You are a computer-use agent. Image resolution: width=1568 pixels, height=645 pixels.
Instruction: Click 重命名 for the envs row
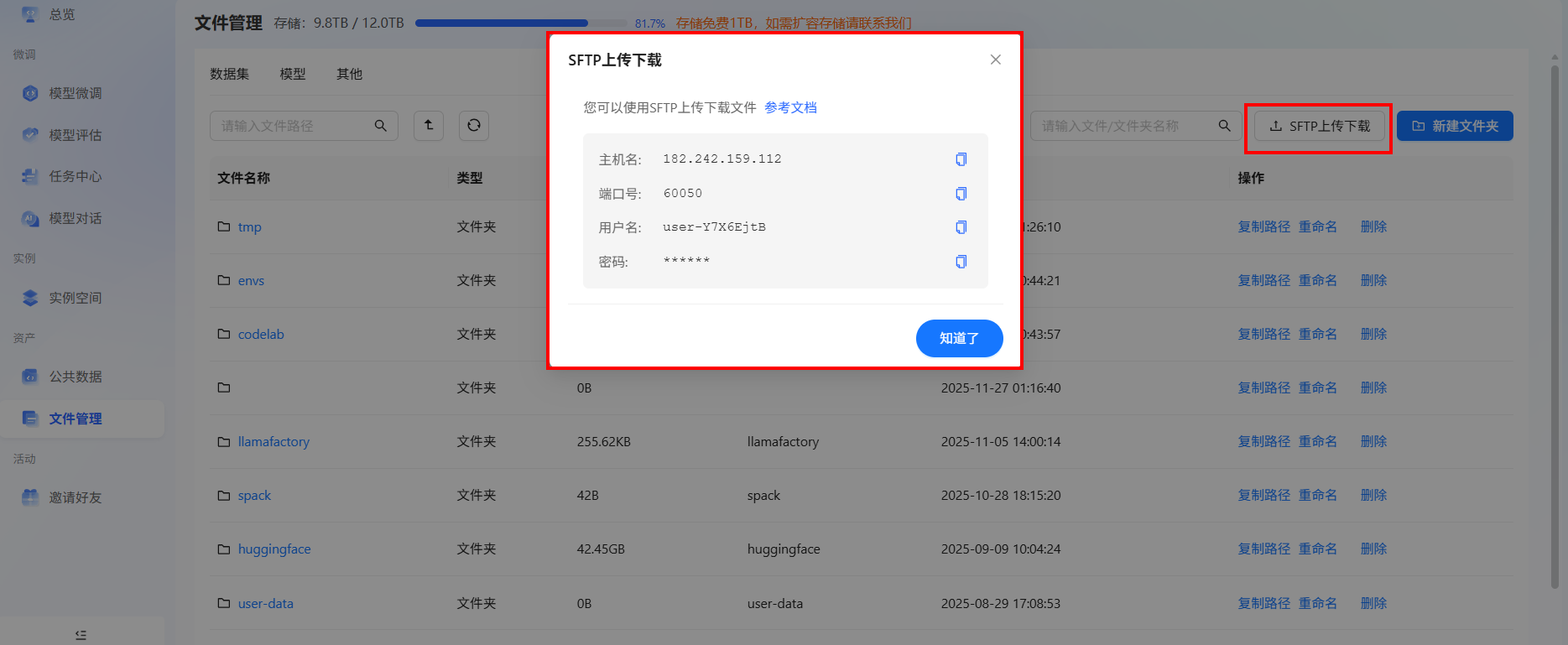coord(1318,280)
